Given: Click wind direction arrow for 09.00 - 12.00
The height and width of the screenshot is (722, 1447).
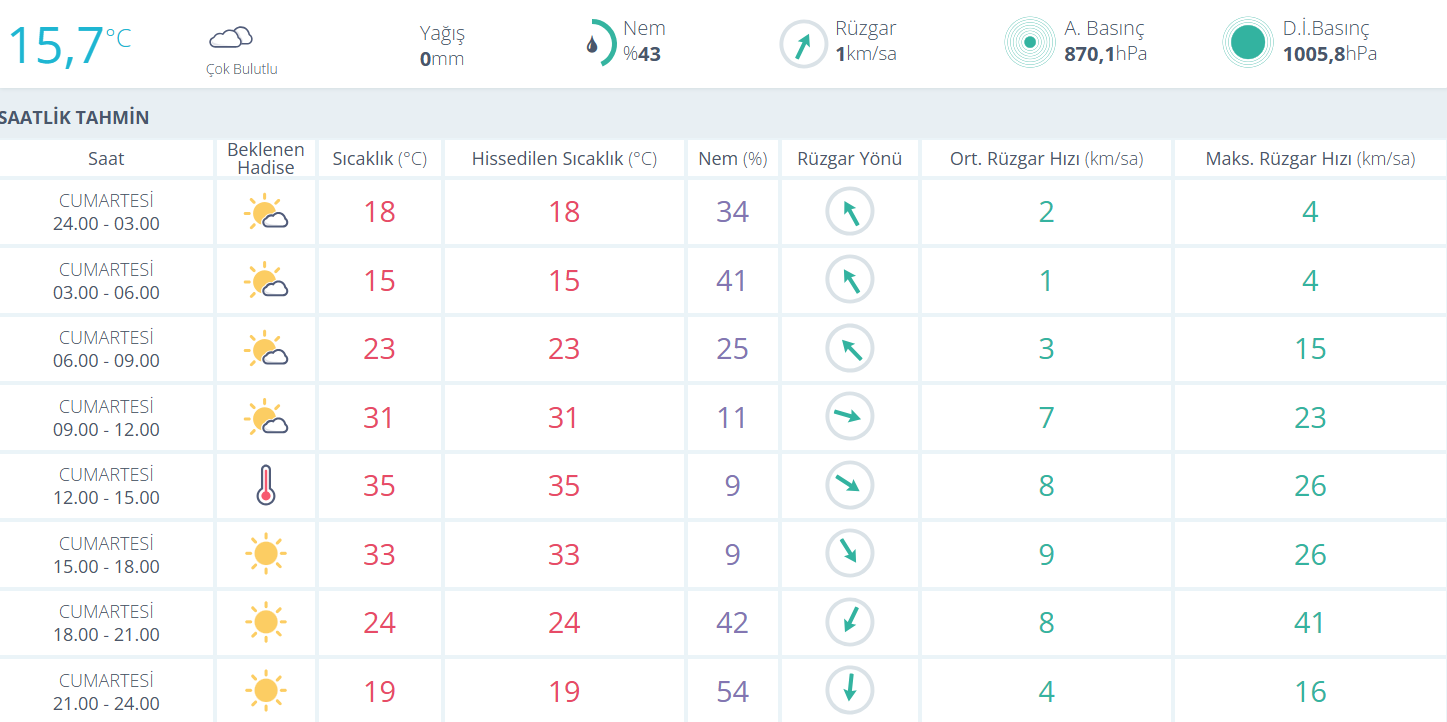Looking at the screenshot, I should coord(849,417).
